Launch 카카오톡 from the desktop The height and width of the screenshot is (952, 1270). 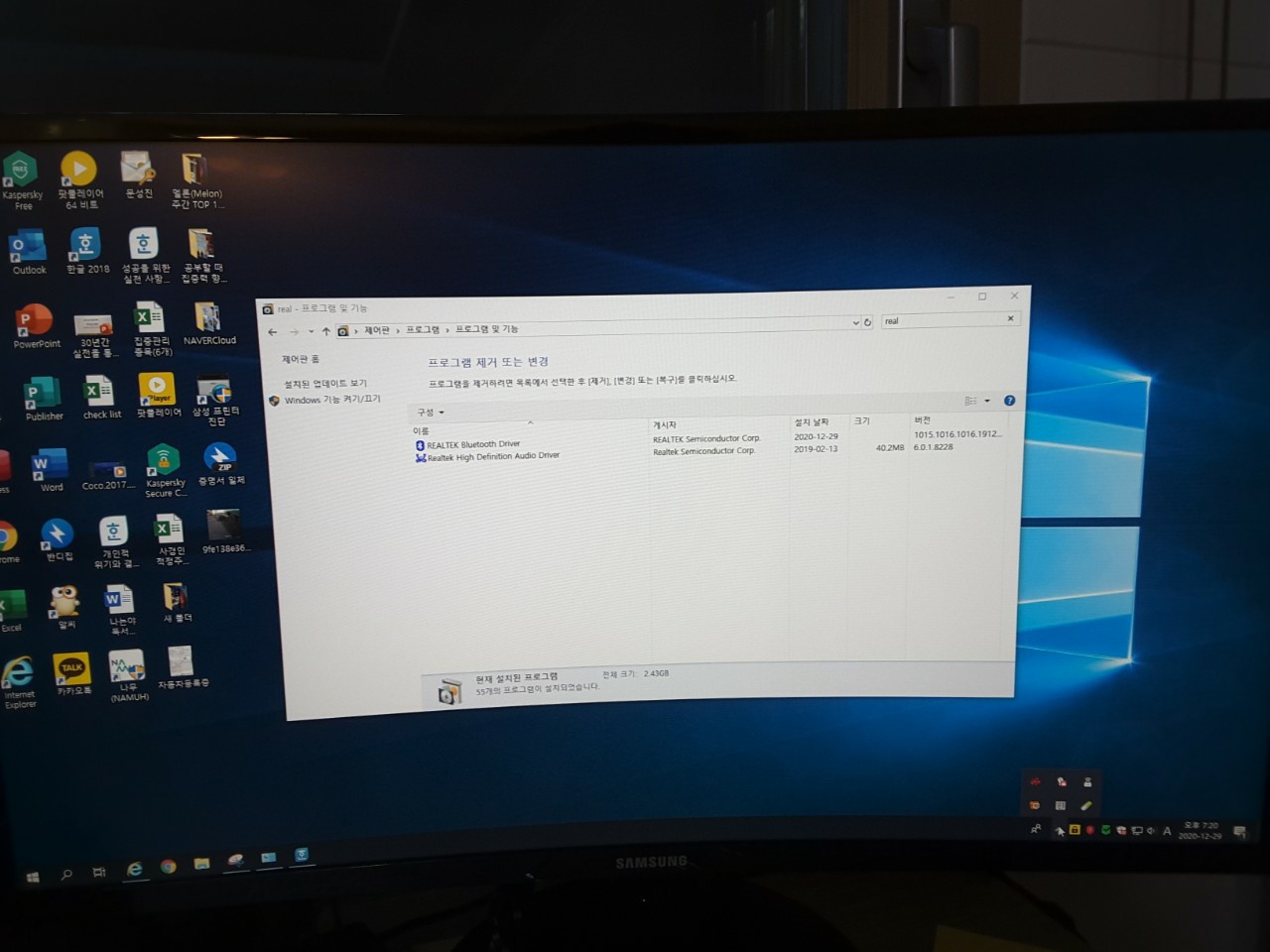pyautogui.click(x=72, y=674)
